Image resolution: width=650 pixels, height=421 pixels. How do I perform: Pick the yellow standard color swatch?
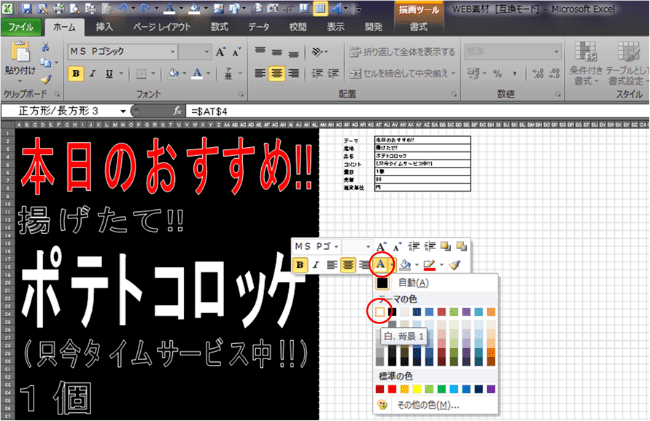(x=417, y=389)
